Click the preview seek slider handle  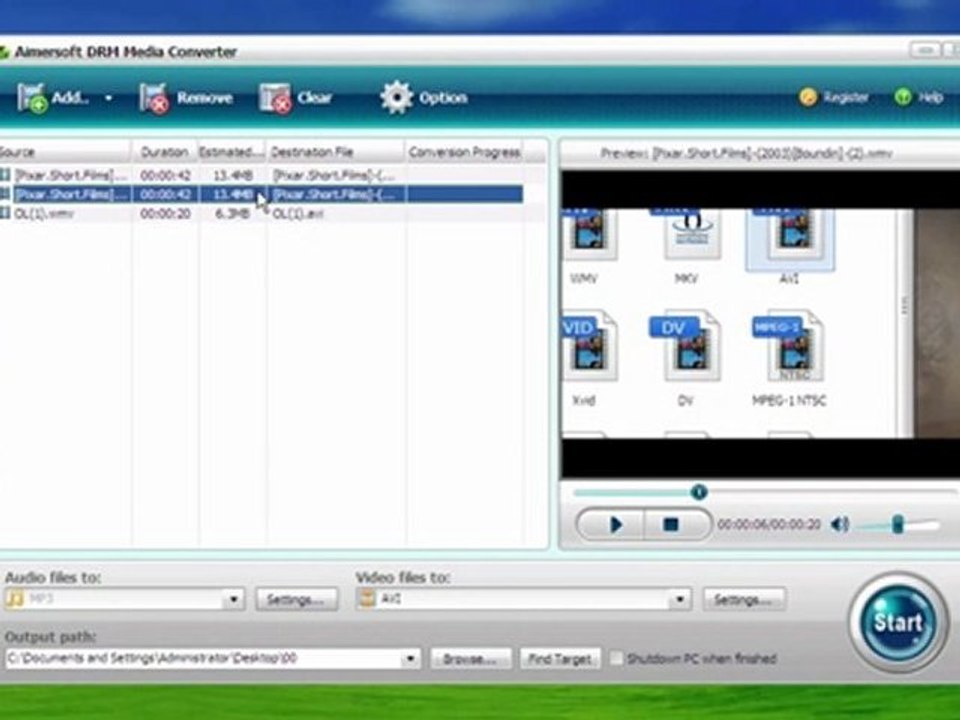(699, 492)
